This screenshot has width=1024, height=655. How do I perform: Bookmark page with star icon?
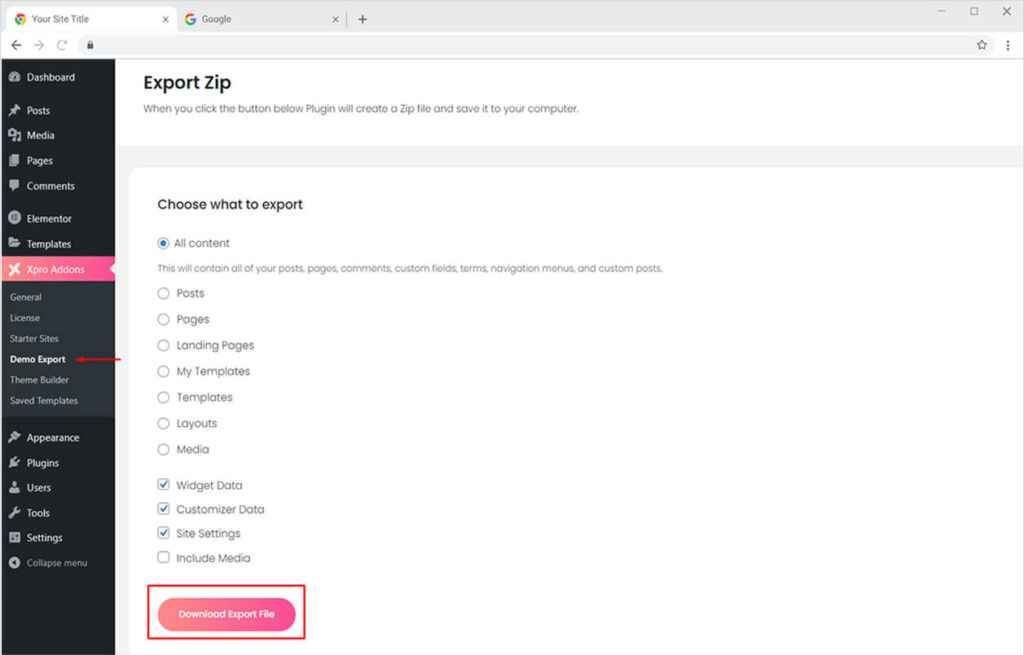tap(982, 45)
